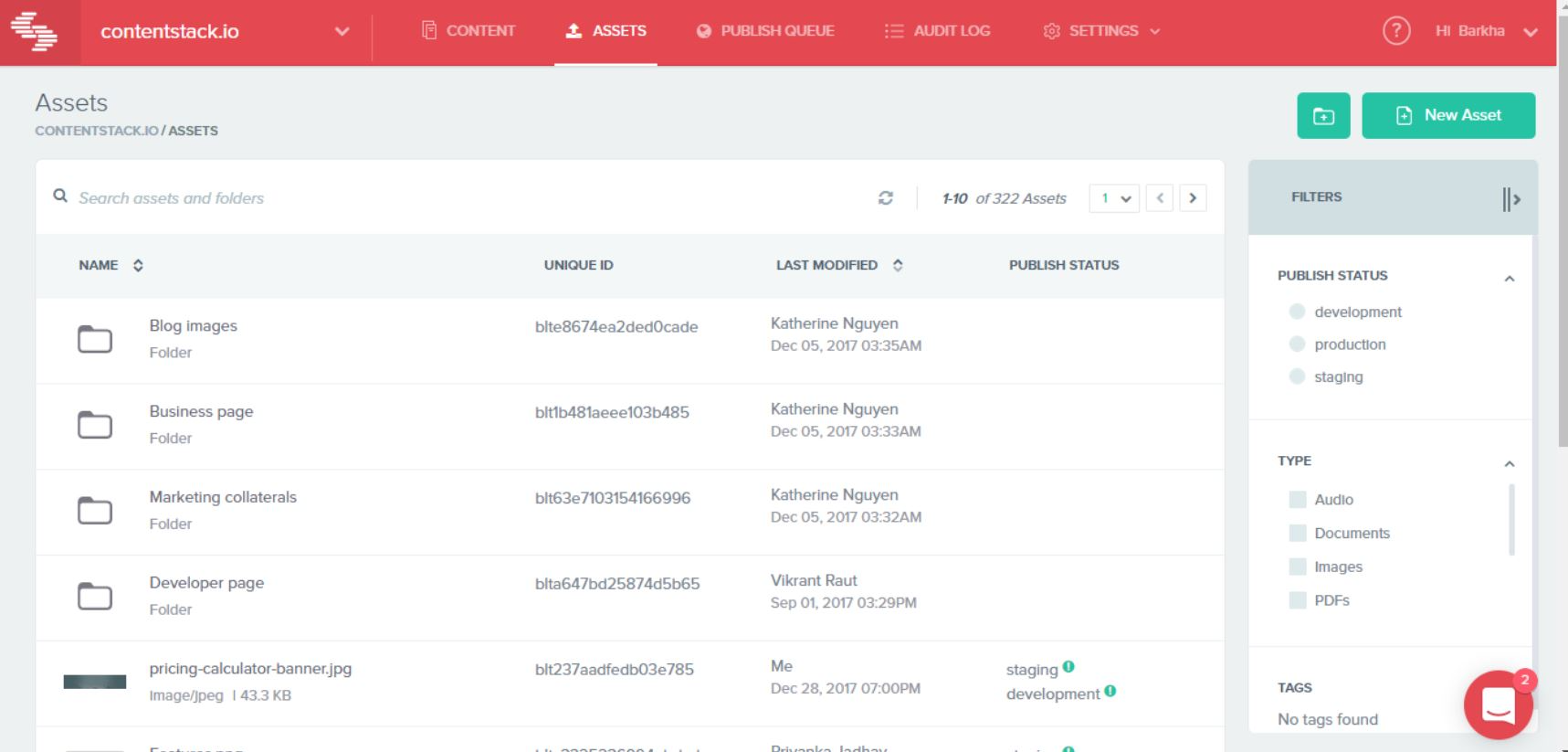Open the Marketing collaterals folder name
The image size is (1568, 752).
(223, 497)
